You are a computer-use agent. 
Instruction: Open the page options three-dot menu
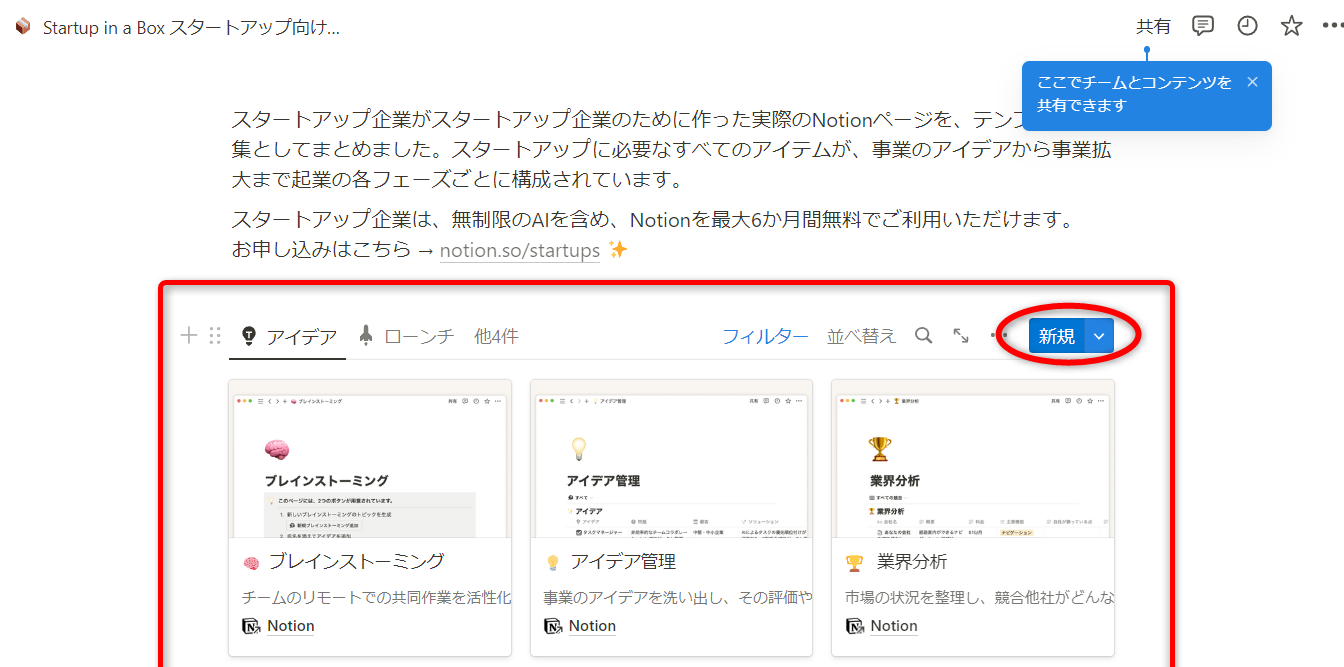[x=1332, y=26]
